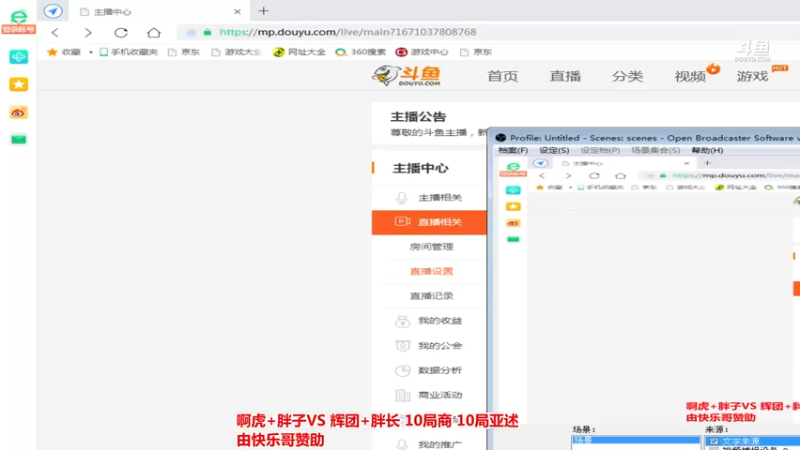Open a new browser tab
The width and height of the screenshot is (800, 450).
pyautogui.click(x=263, y=11)
